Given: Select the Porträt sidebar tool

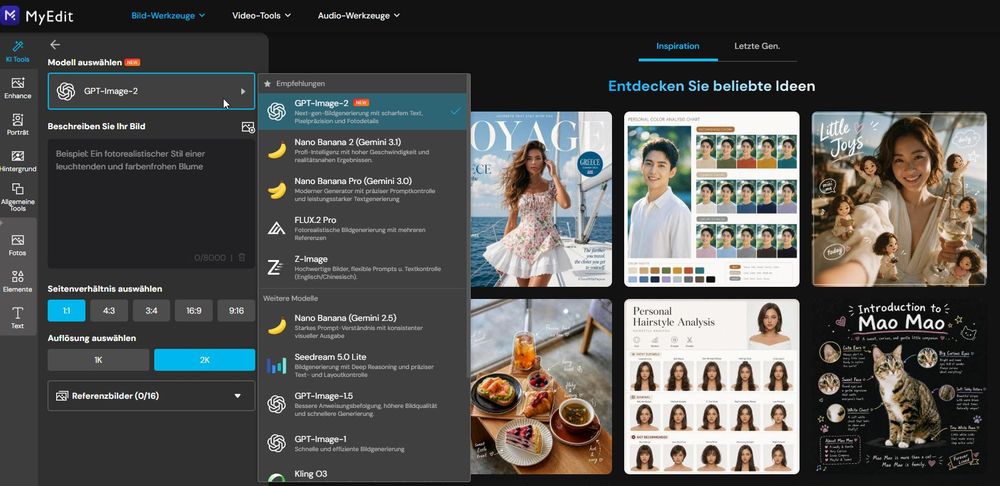Looking at the screenshot, I should 17,124.
